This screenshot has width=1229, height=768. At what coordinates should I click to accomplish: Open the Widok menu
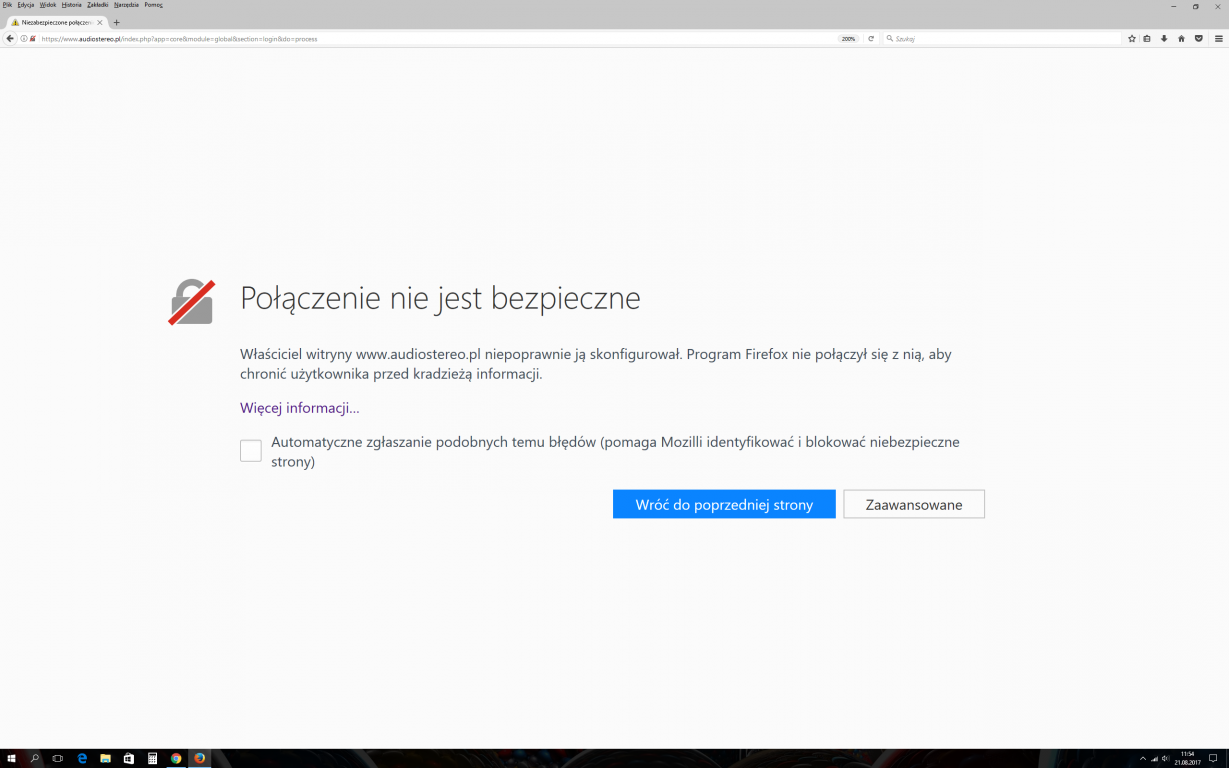[48, 5]
